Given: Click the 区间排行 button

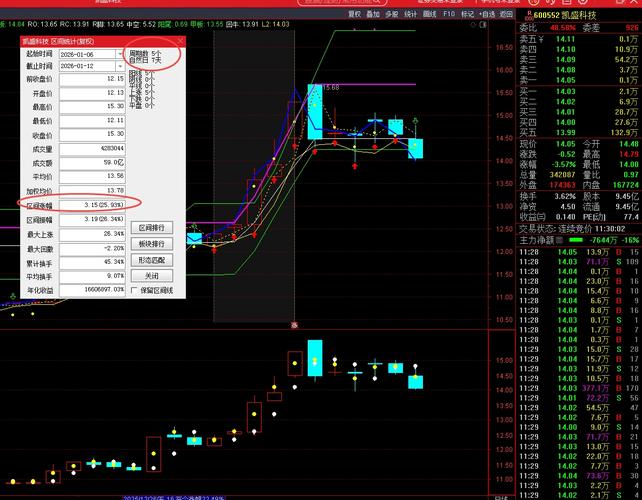Looking at the screenshot, I should (x=151, y=228).
